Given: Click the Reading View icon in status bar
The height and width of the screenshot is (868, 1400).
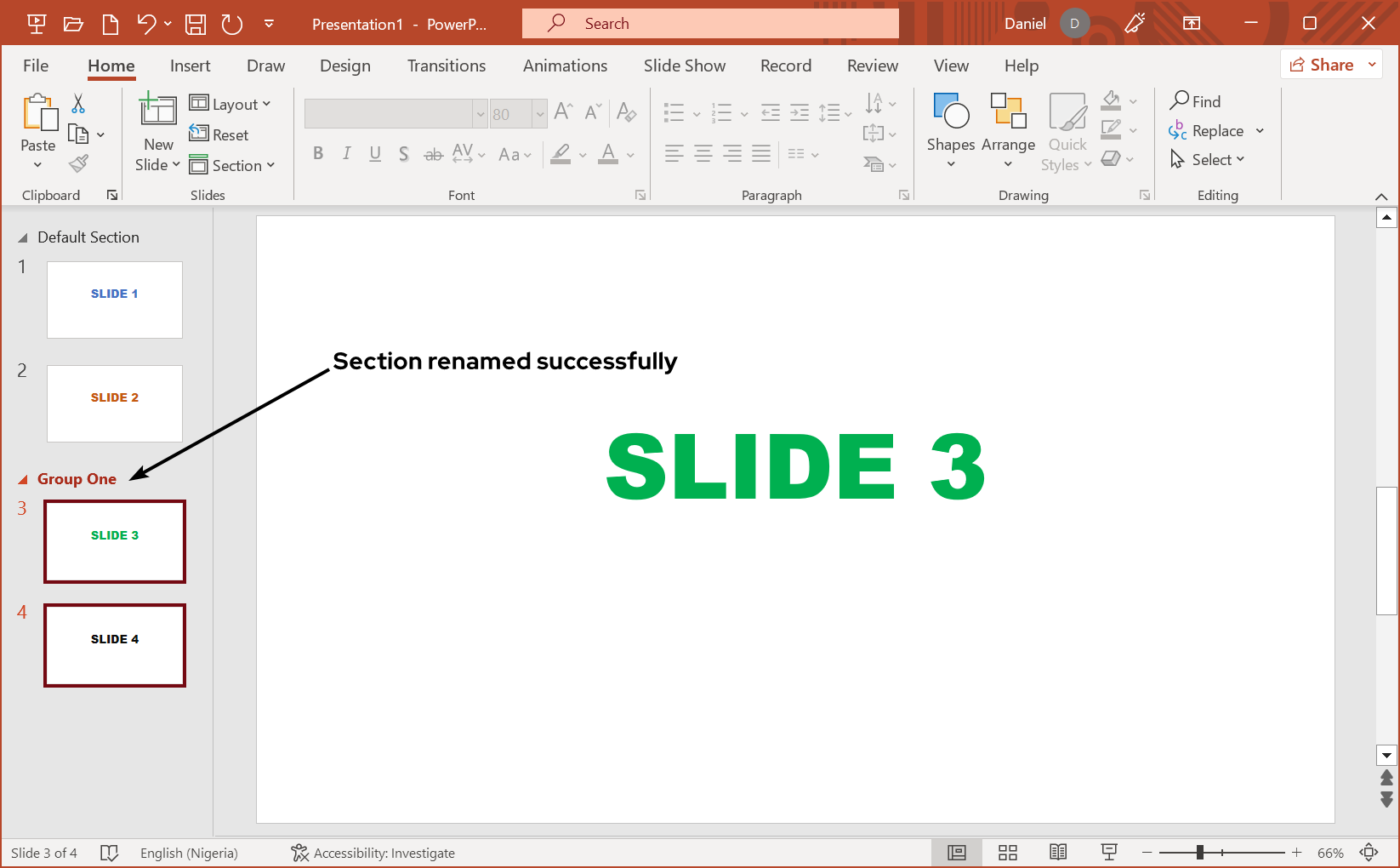Looking at the screenshot, I should (1057, 852).
